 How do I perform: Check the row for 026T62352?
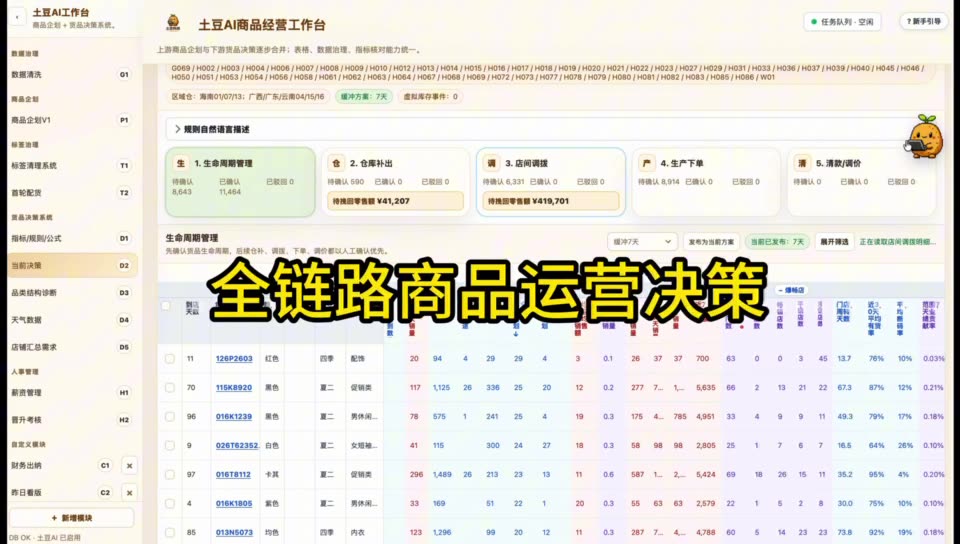170,445
